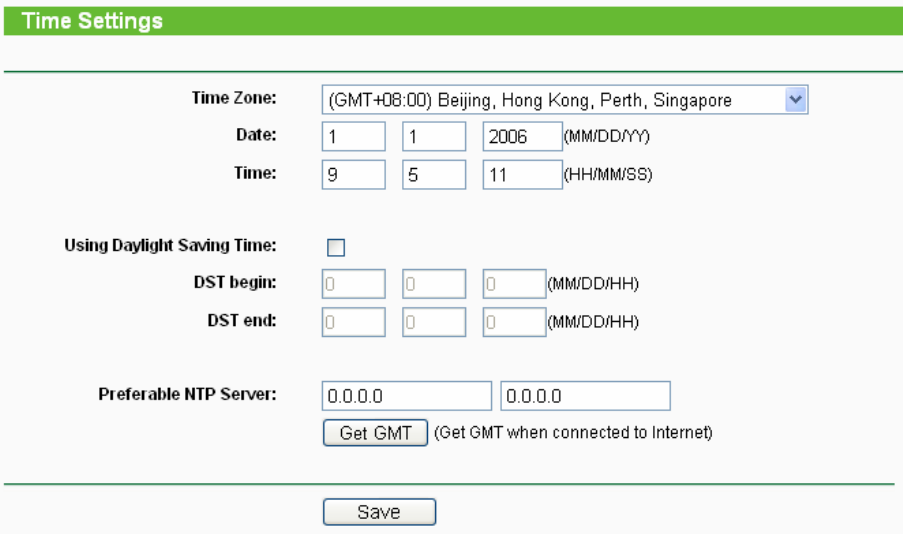Viewport: 903px width, 534px height.
Task: Click the 'Date:' label
Action: pos(256,135)
